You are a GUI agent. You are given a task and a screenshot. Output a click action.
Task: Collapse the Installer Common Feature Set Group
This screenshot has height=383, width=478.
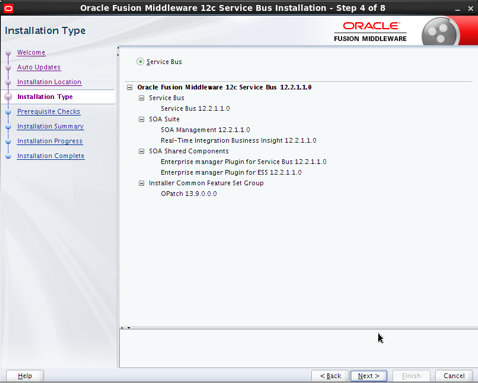point(142,183)
